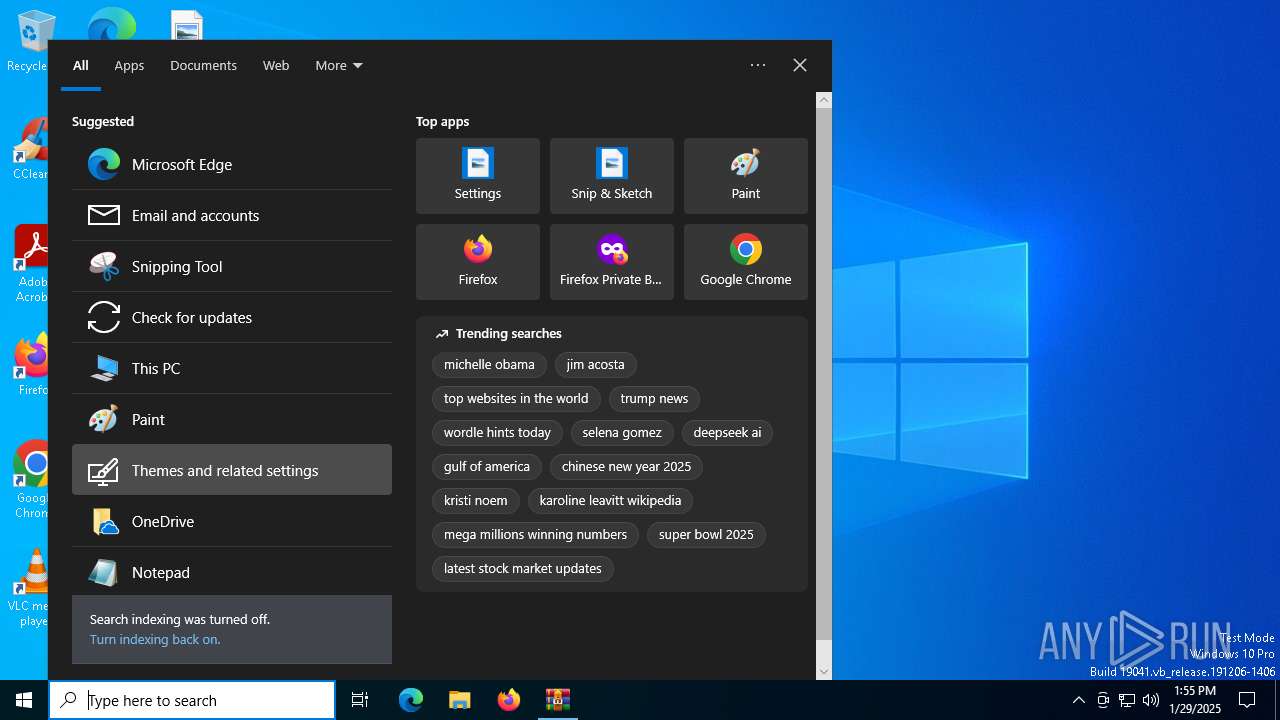Open File Explorer from taskbar
This screenshot has height=720, width=1280.
tap(460, 700)
